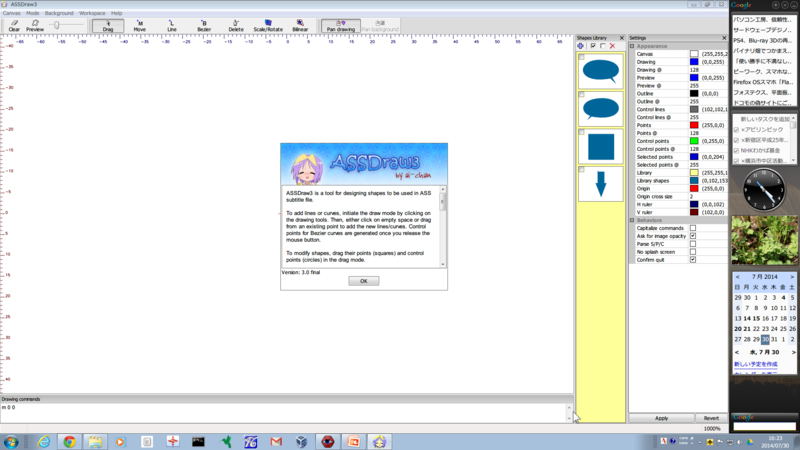Check all shapes in Shapes Library toolbar
Image resolution: width=800 pixels, height=450 pixels.
[593, 46]
